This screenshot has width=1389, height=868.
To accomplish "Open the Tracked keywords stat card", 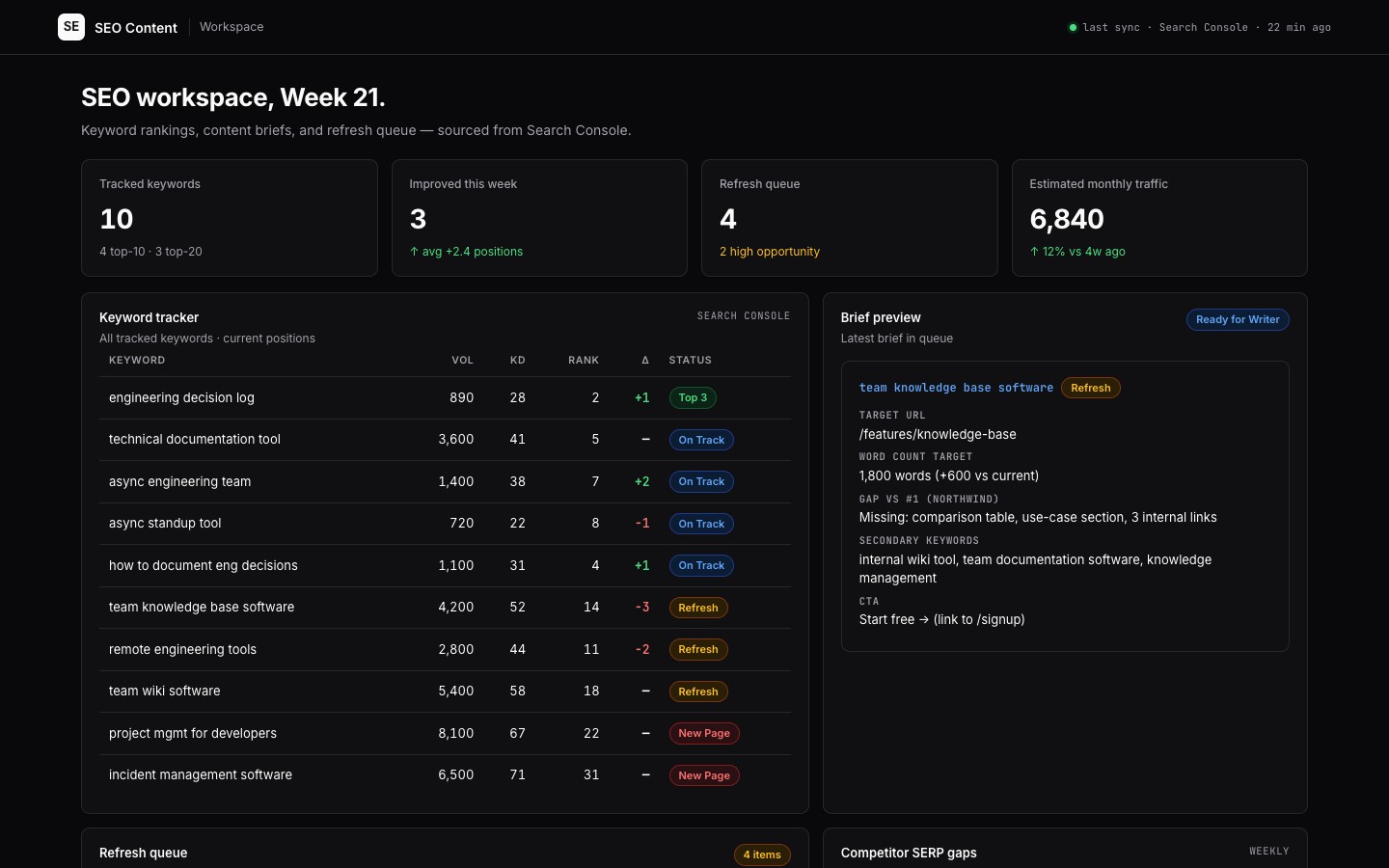I will click(x=230, y=218).
